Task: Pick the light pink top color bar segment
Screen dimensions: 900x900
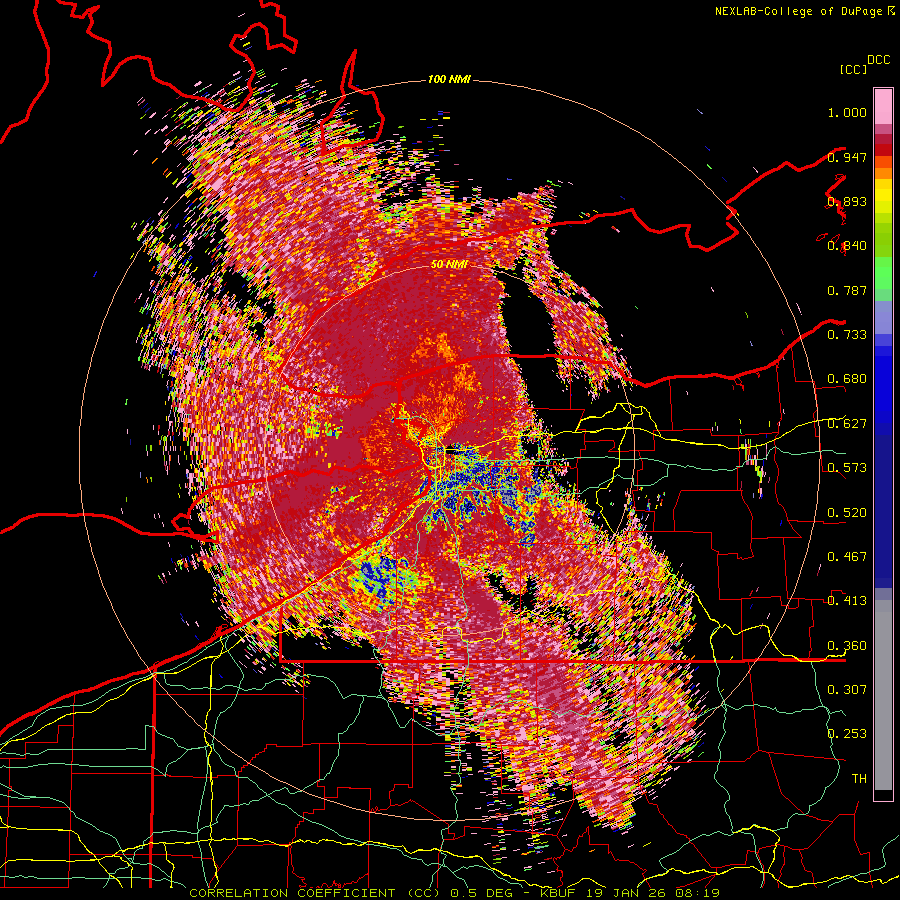Action: (x=883, y=106)
